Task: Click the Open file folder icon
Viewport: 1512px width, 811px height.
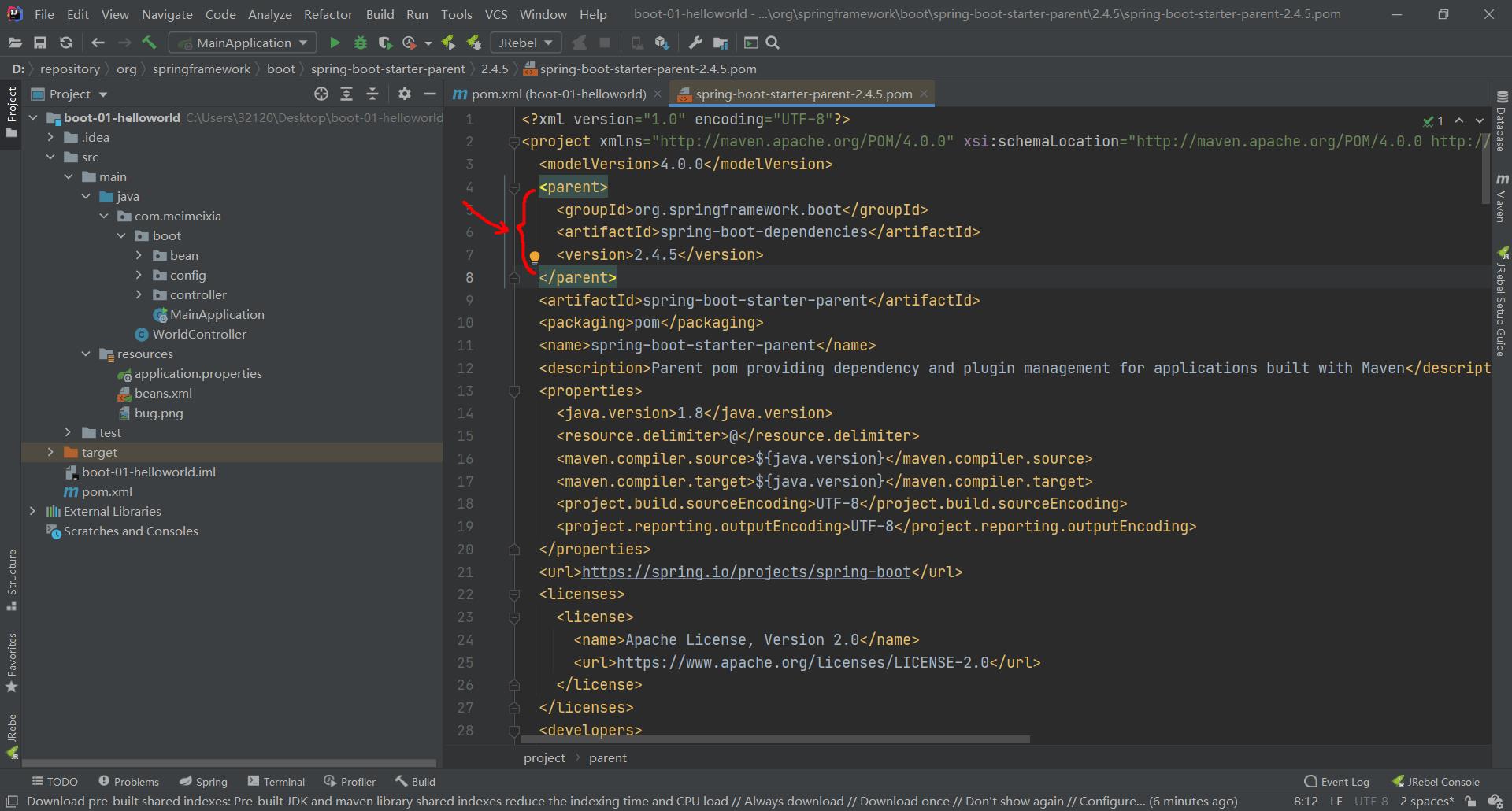Action: (x=15, y=43)
